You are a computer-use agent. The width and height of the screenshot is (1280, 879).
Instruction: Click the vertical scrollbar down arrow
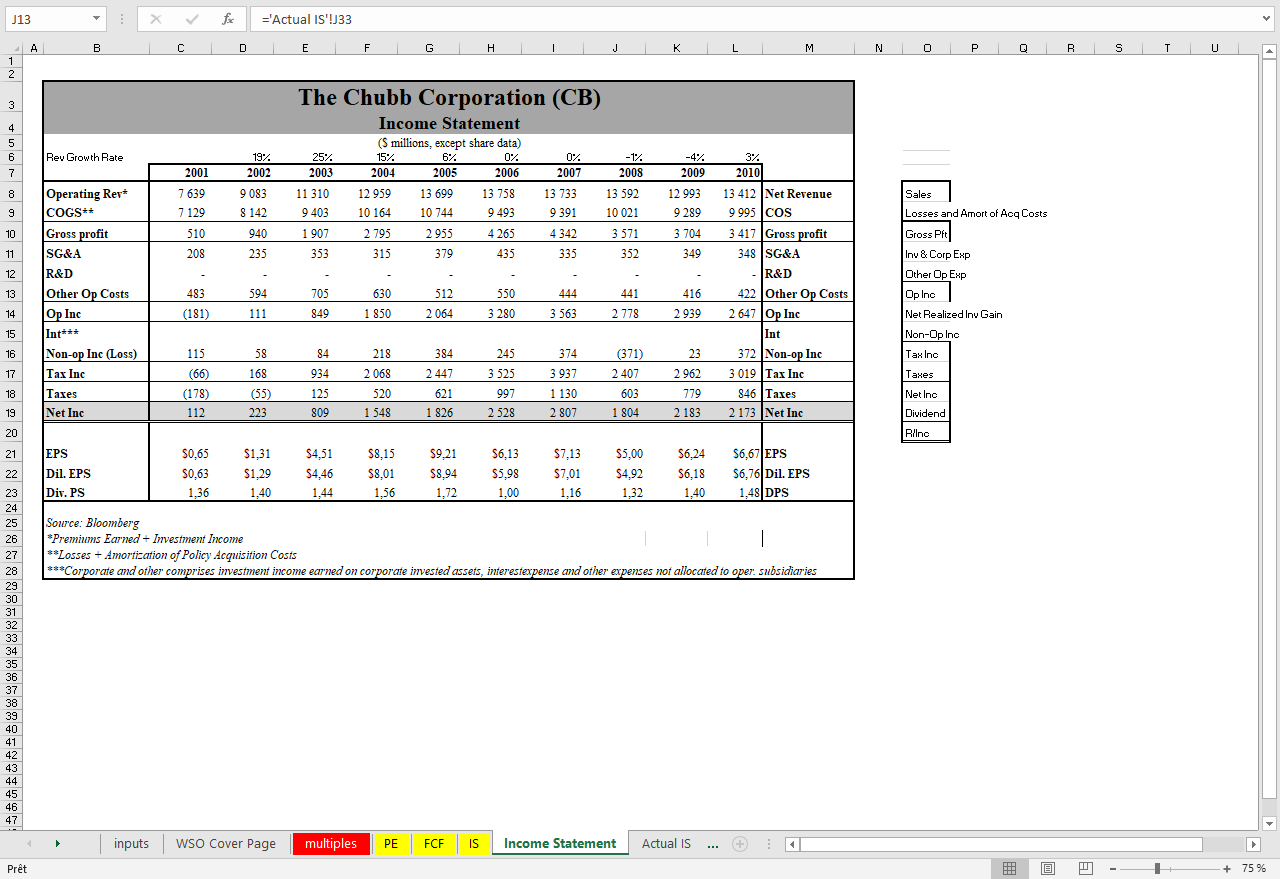click(1270, 824)
